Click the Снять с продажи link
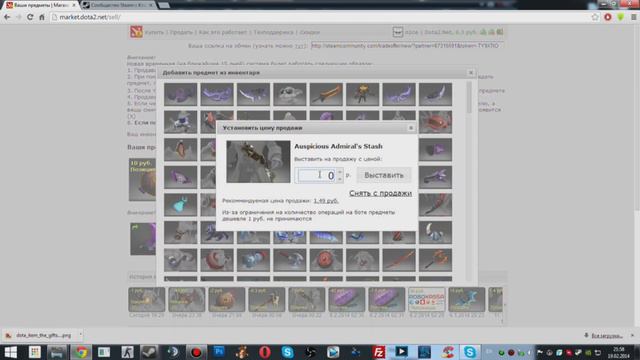 [380, 193]
